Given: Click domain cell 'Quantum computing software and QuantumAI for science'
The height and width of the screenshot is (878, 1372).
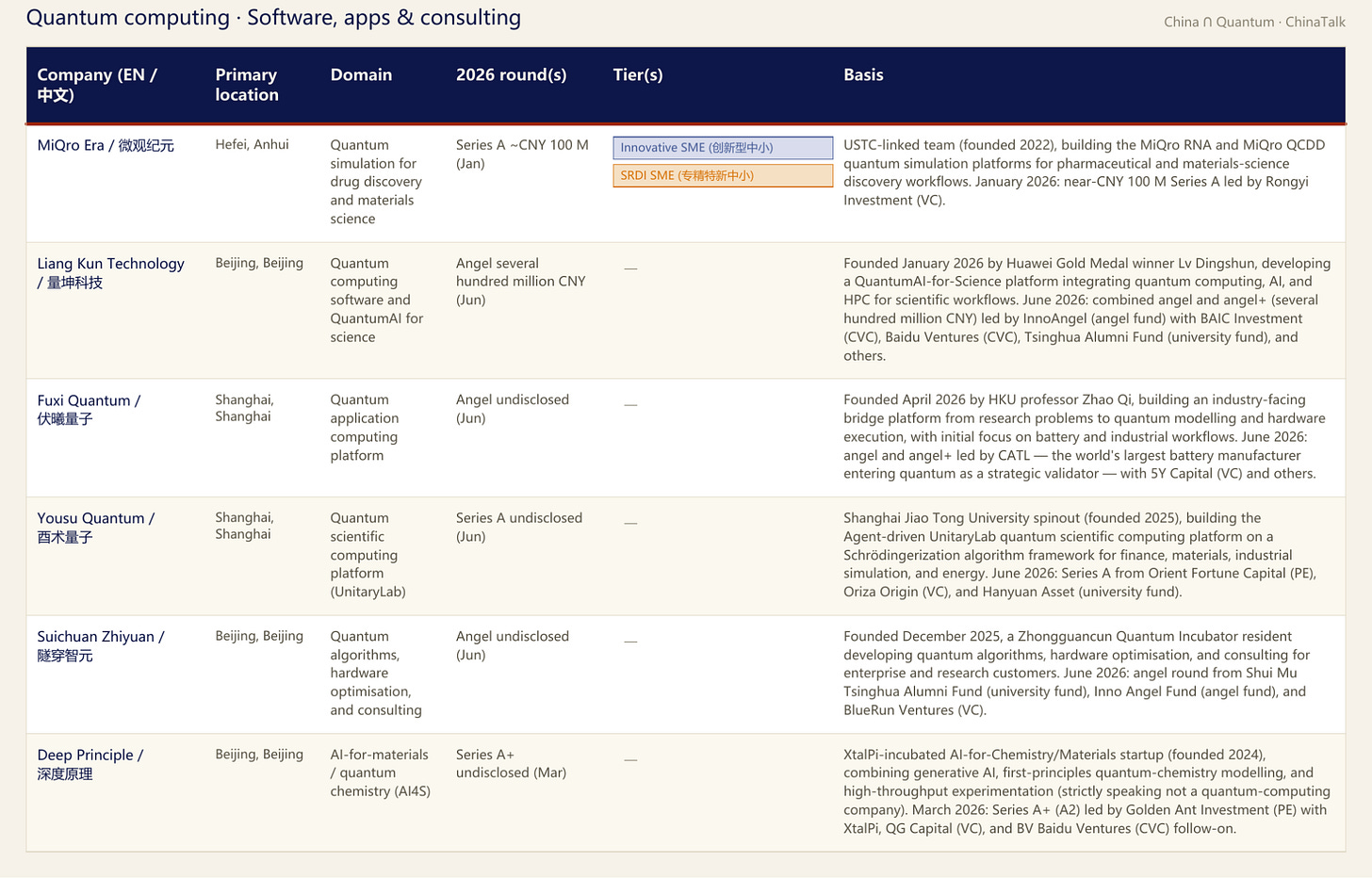Looking at the screenshot, I should [377, 301].
